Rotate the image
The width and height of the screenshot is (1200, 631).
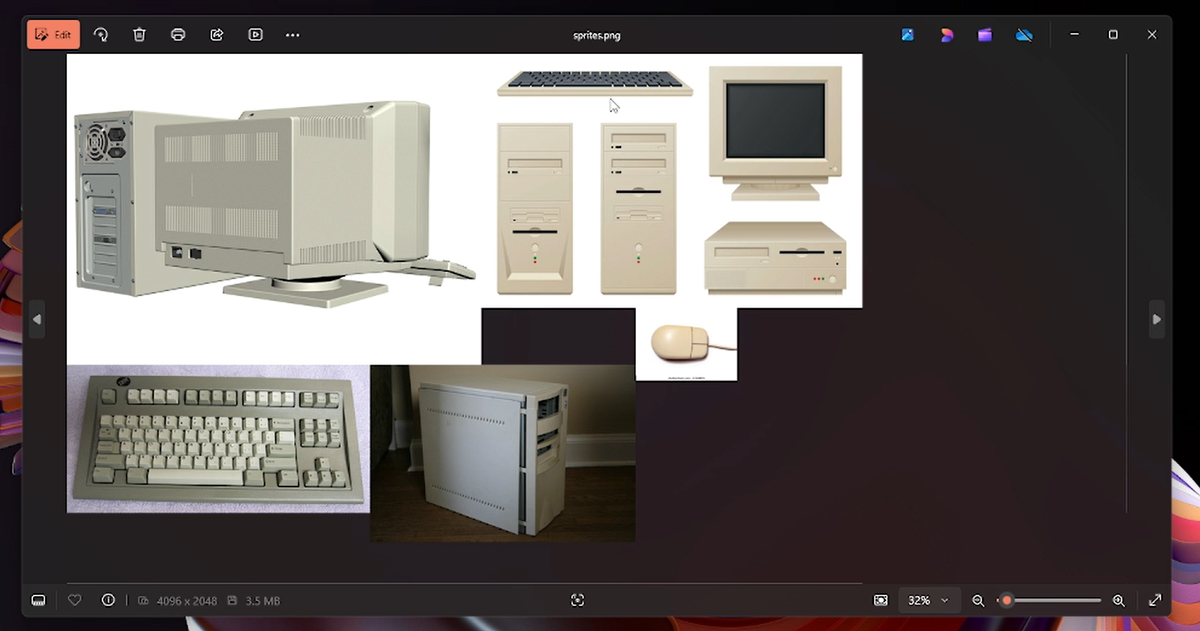(101, 34)
